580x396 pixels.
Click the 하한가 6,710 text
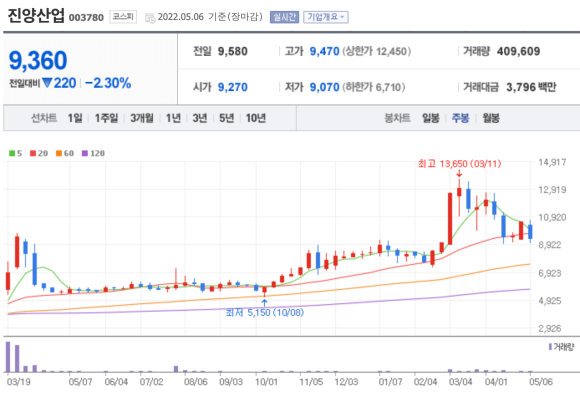click(x=374, y=87)
